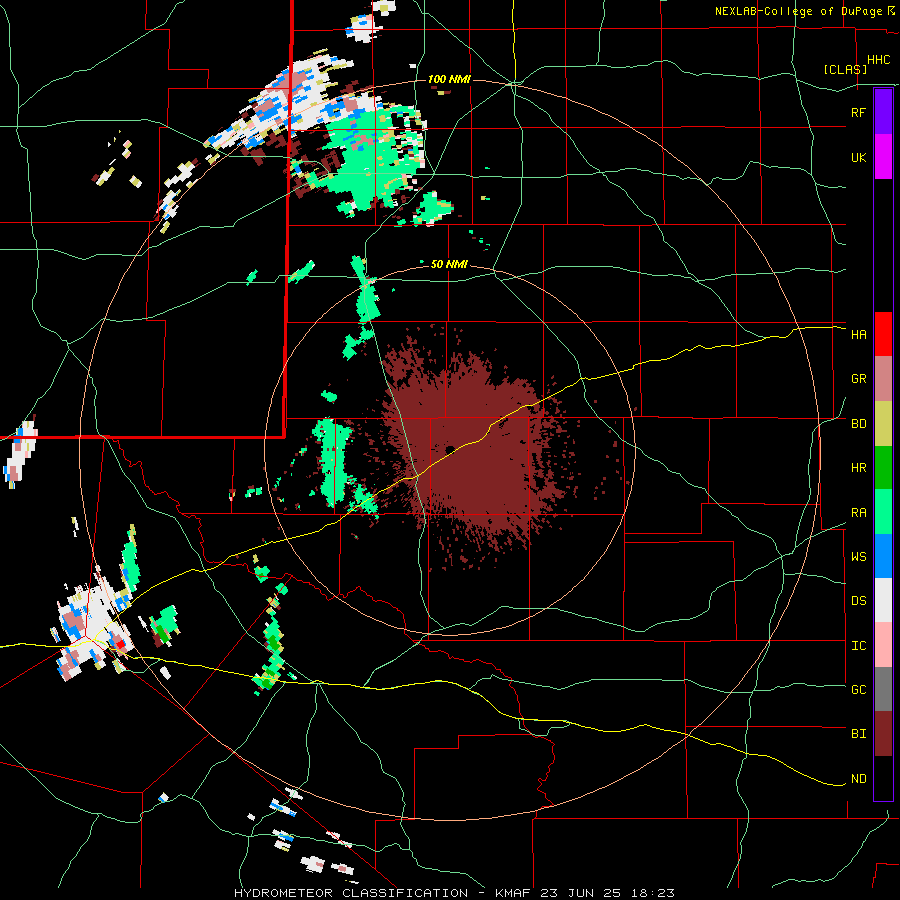Click the "HYDROMETEOR CLASSIFICATION" caption text
The width and height of the screenshot is (900, 900).
coord(351,893)
